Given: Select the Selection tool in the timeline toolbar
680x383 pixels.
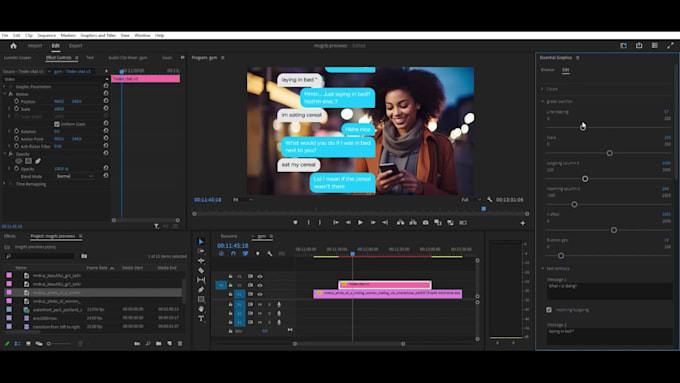Looking at the screenshot, I should 201,241.
